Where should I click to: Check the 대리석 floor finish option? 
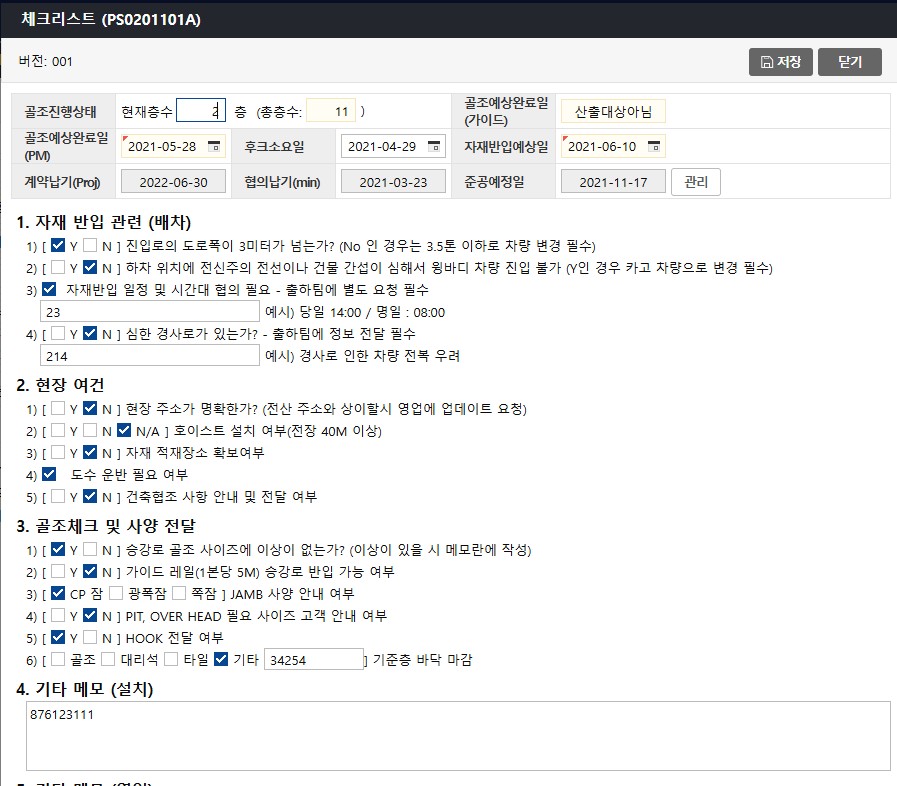click(109, 658)
